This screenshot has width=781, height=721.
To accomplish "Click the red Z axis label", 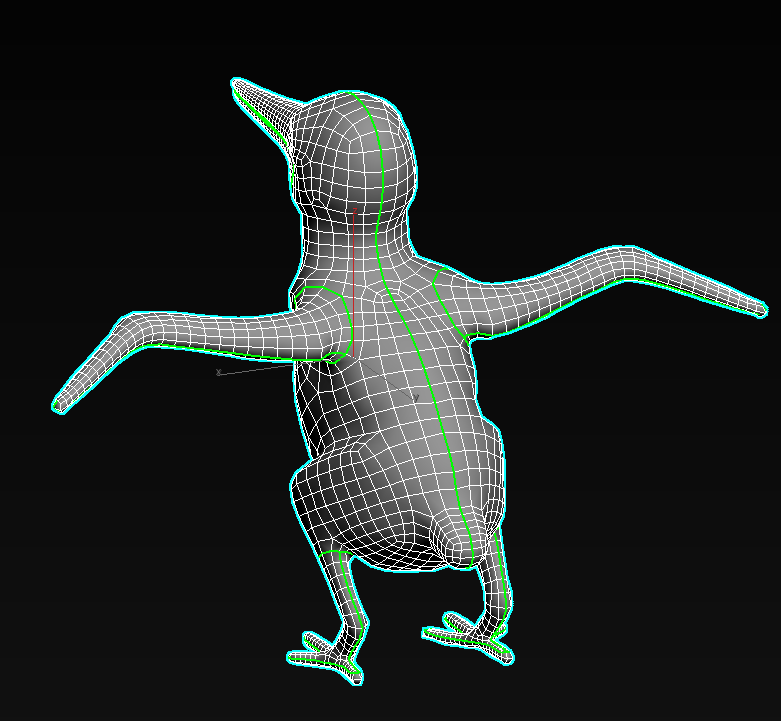I will coord(355,211).
